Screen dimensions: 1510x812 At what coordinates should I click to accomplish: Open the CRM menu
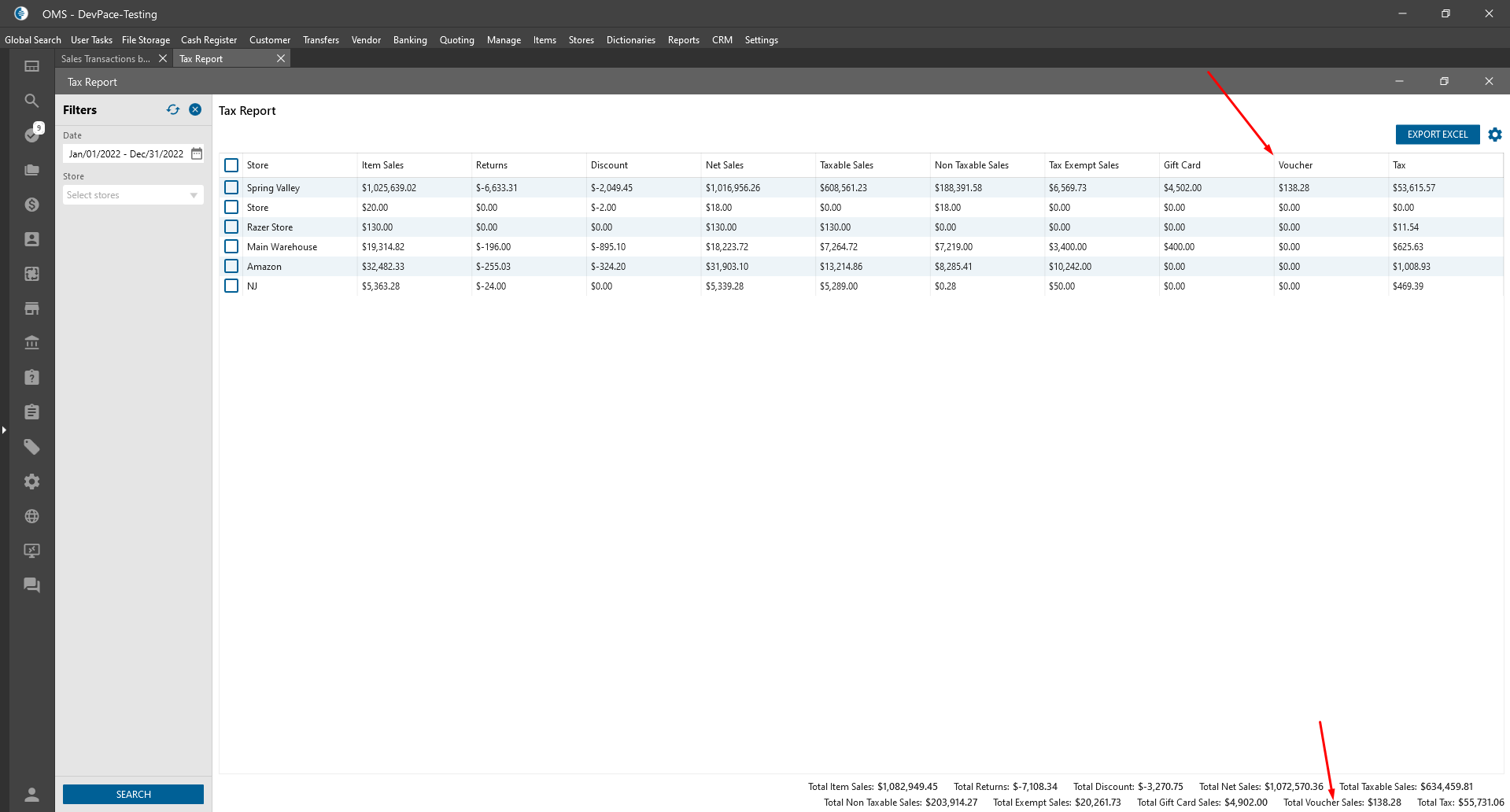(x=722, y=40)
